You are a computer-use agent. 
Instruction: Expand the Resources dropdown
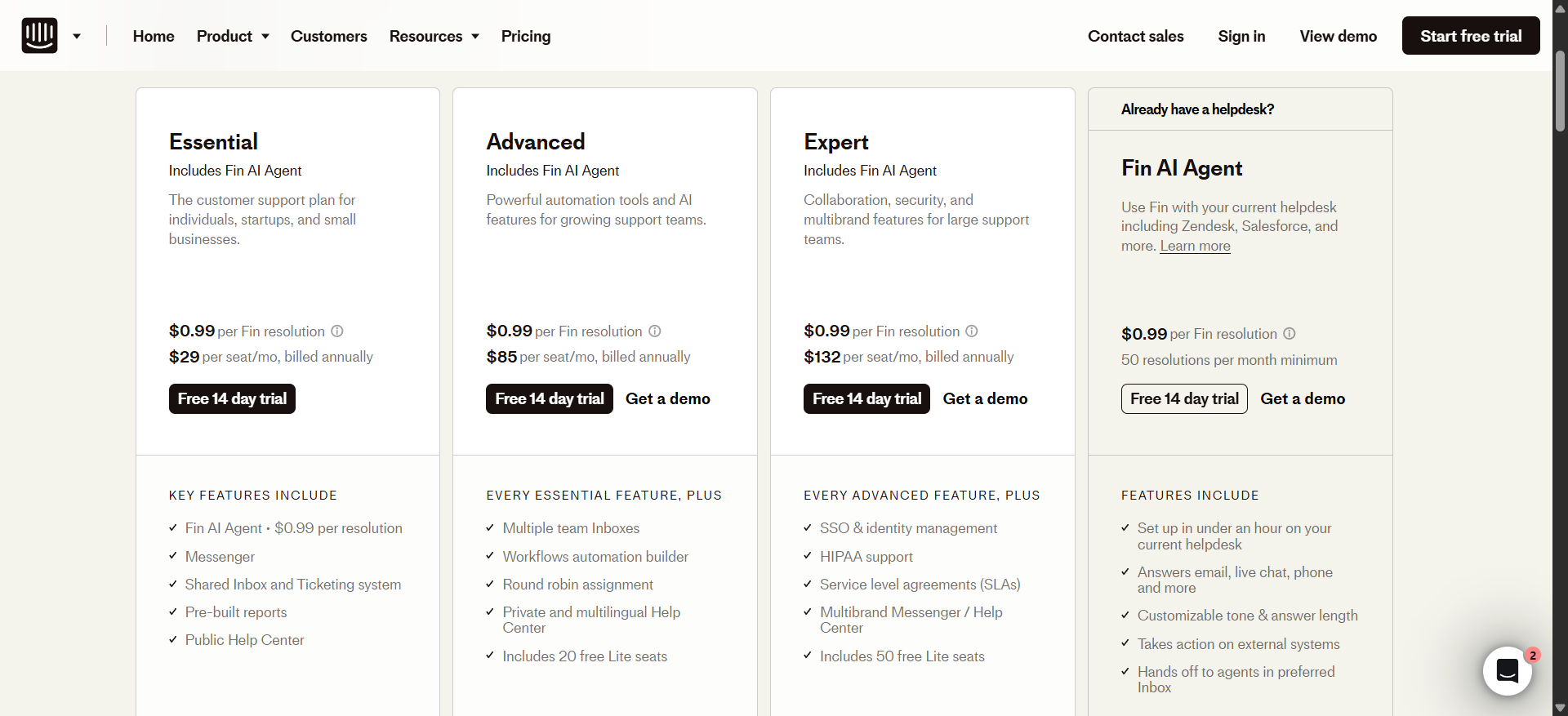[434, 36]
